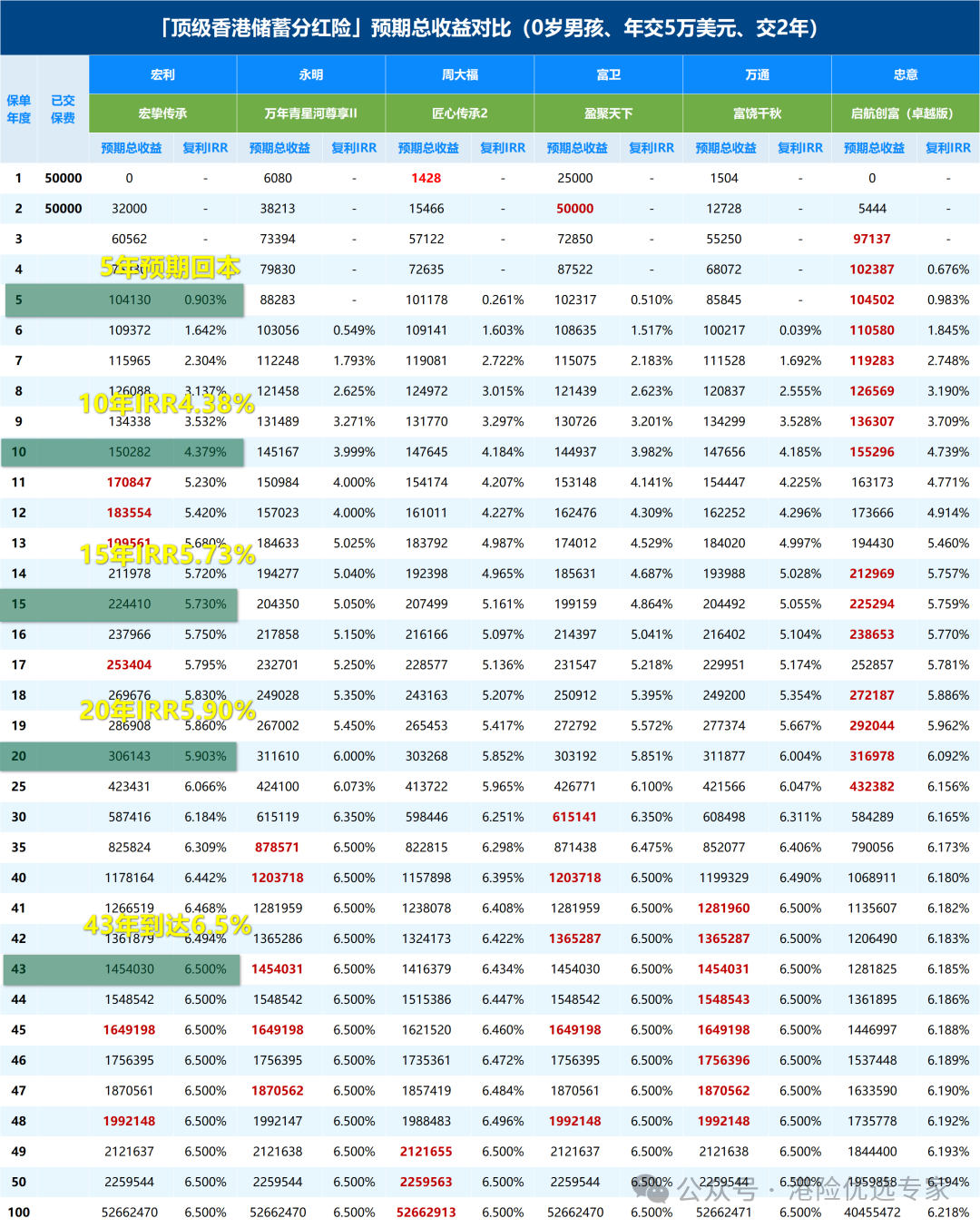Click IRR cell 4.379% in year 10
This screenshot has width=980, height=1228.
point(206,452)
